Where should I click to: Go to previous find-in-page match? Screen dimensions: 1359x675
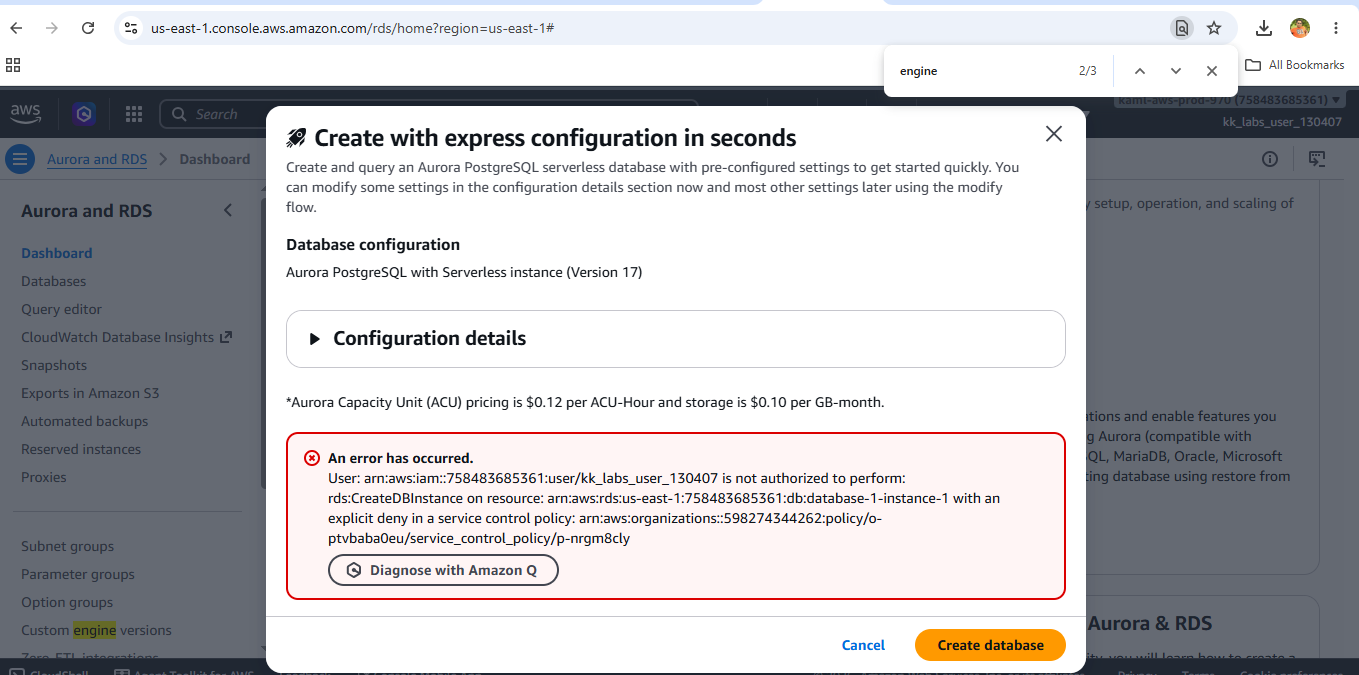point(1140,71)
